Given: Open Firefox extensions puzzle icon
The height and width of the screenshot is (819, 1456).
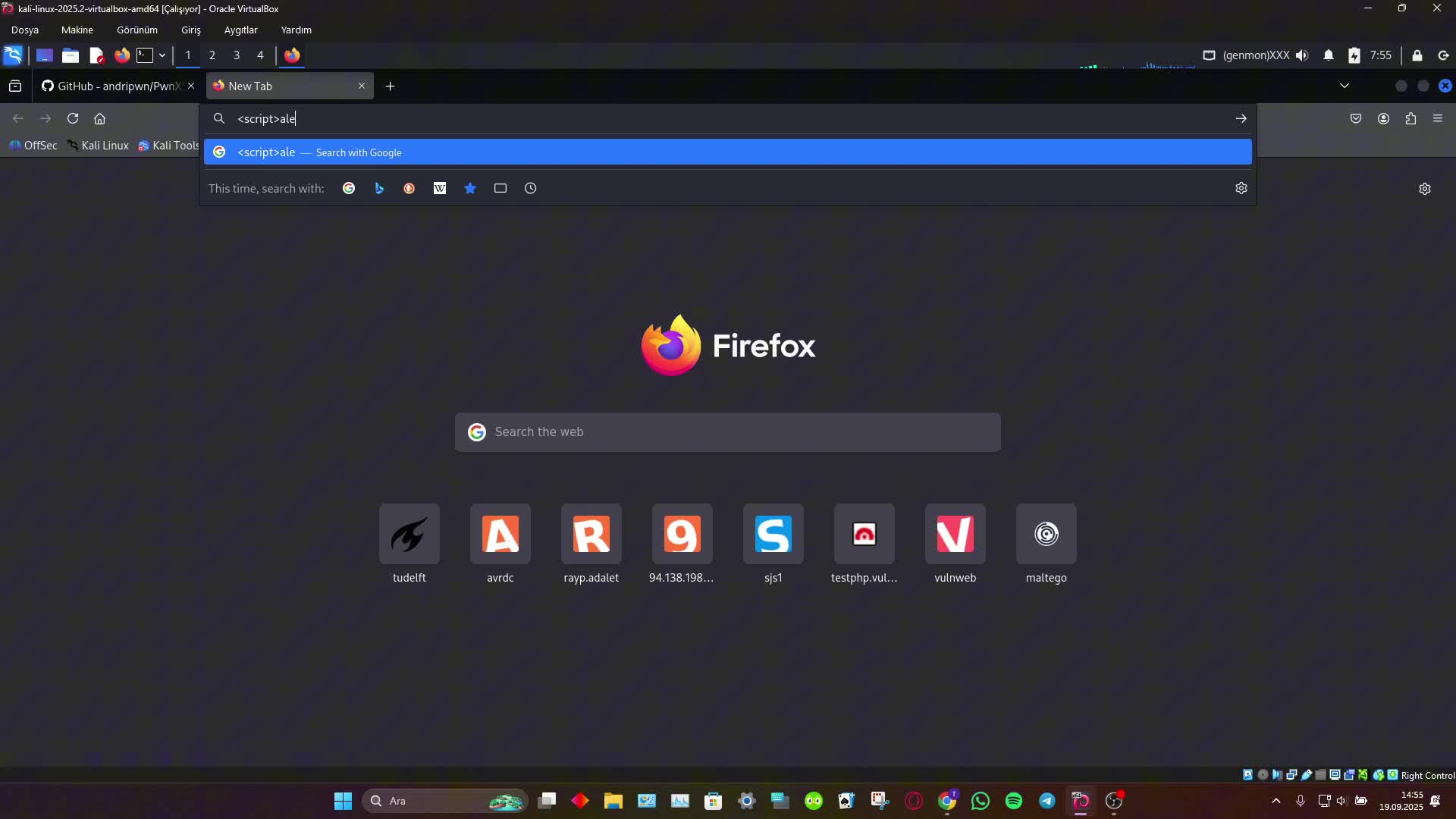Looking at the screenshot, I should (1410, 118).
